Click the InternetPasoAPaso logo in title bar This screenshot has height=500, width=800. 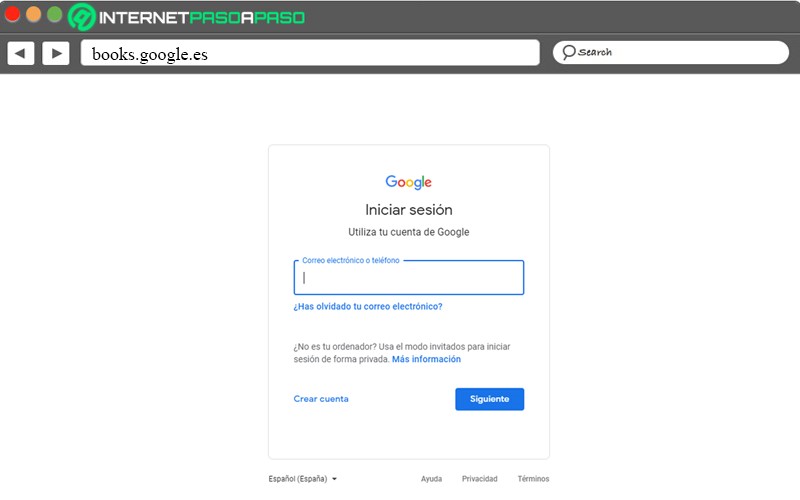(x=188, y=17)
